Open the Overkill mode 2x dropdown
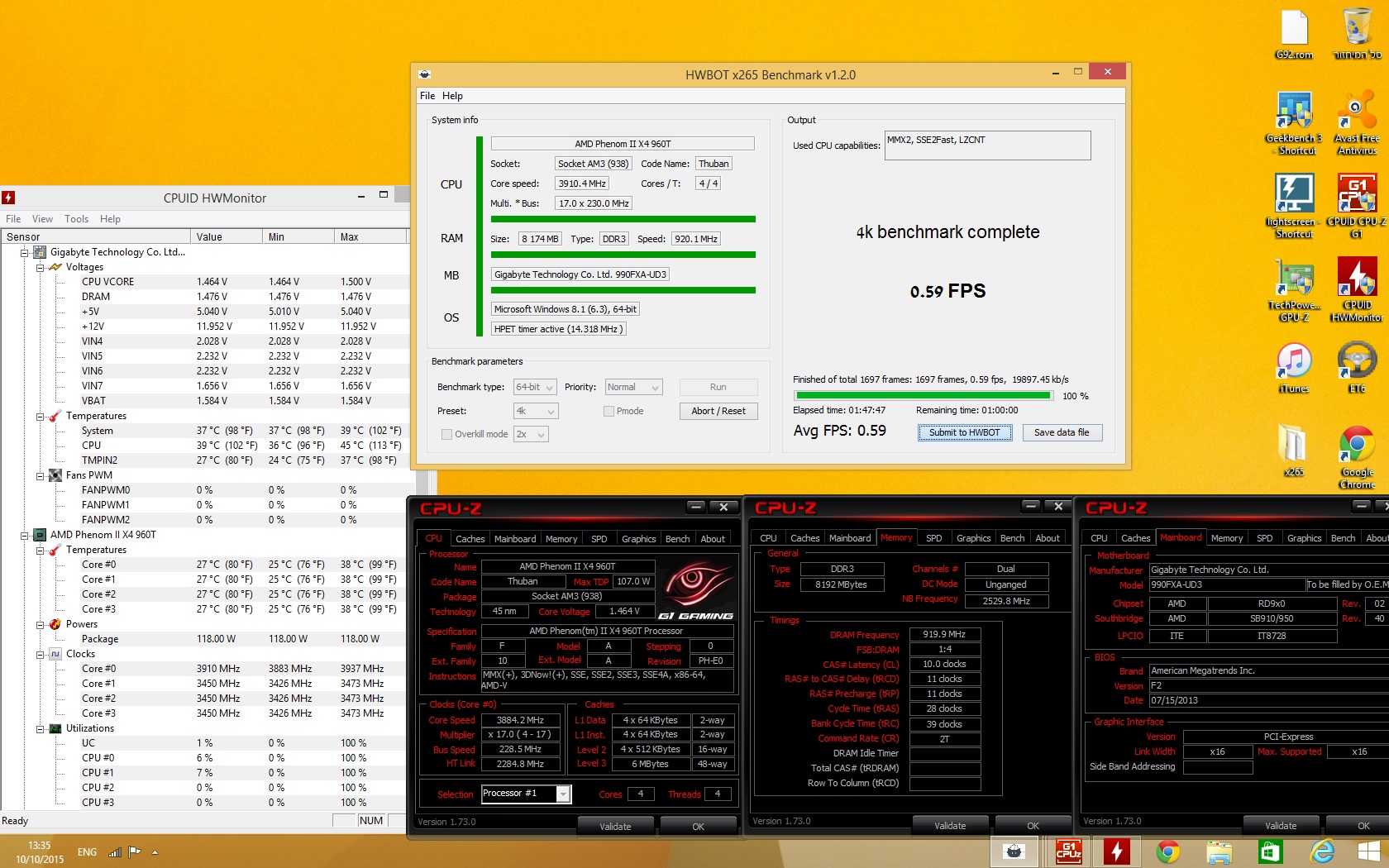This screenshot has width=1389, height=868. tap(531, 434)
